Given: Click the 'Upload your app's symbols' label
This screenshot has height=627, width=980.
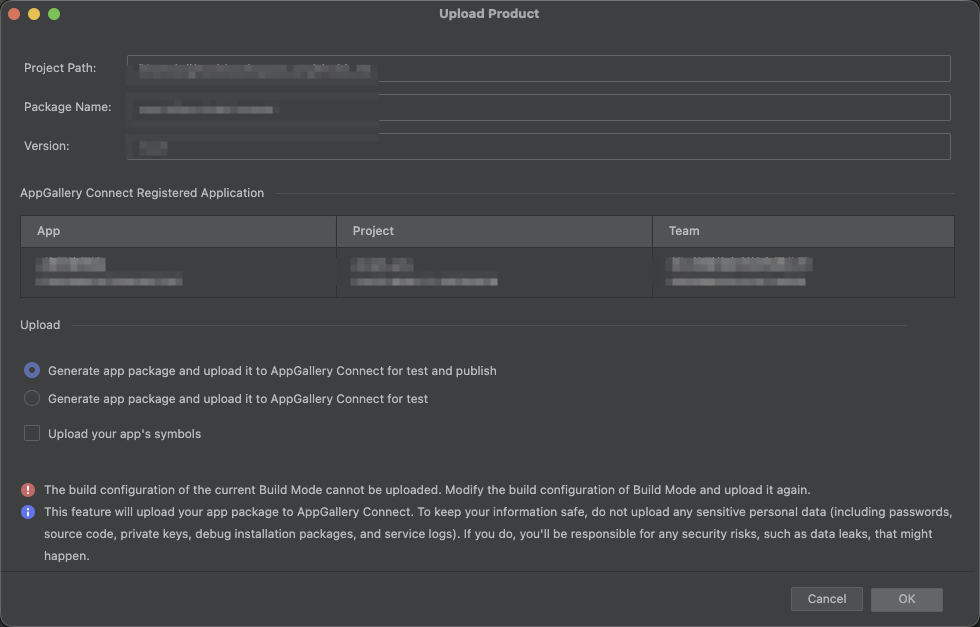Looking at the screenshot, I should pos(124,434).
